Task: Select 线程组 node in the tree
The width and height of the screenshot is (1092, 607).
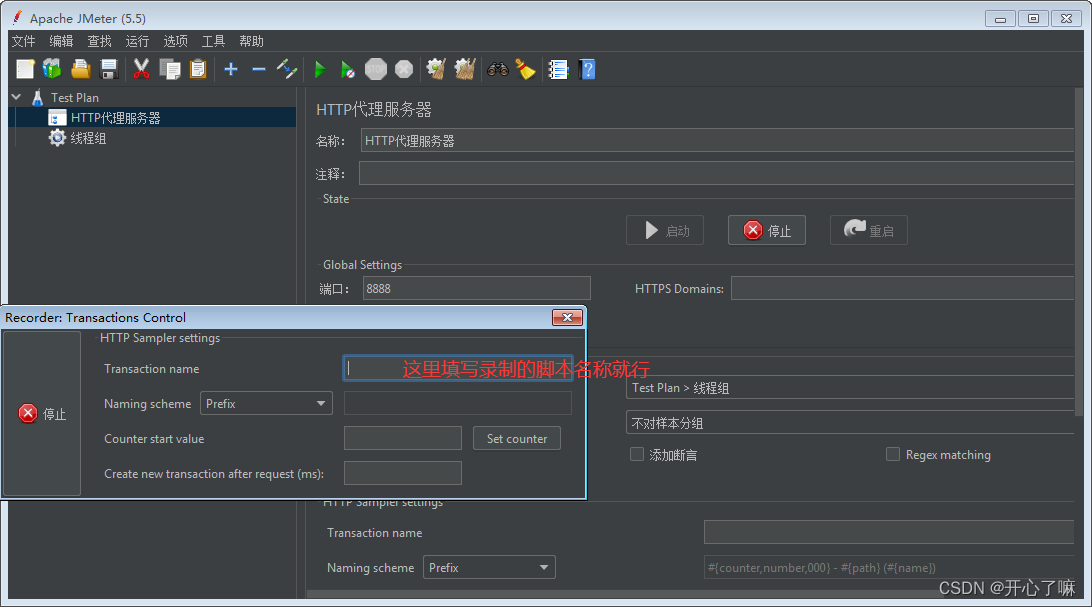Action: (x=88, y=138)
